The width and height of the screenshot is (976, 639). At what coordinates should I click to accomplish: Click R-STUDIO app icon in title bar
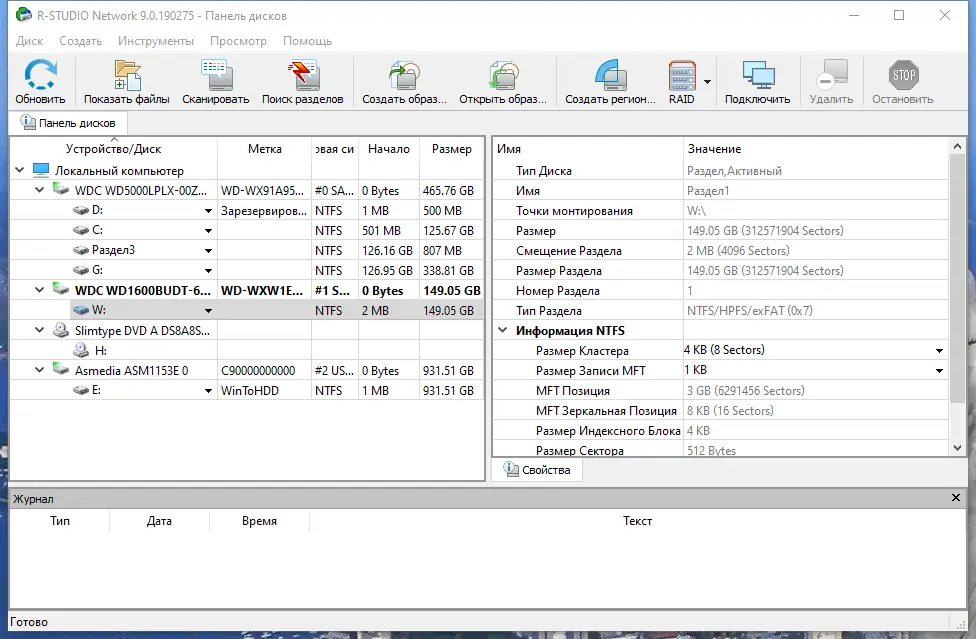click(24, 14)
